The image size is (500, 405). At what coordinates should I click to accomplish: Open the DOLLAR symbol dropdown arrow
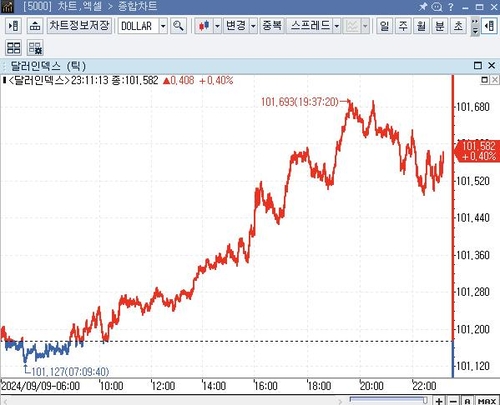(163, 26)
